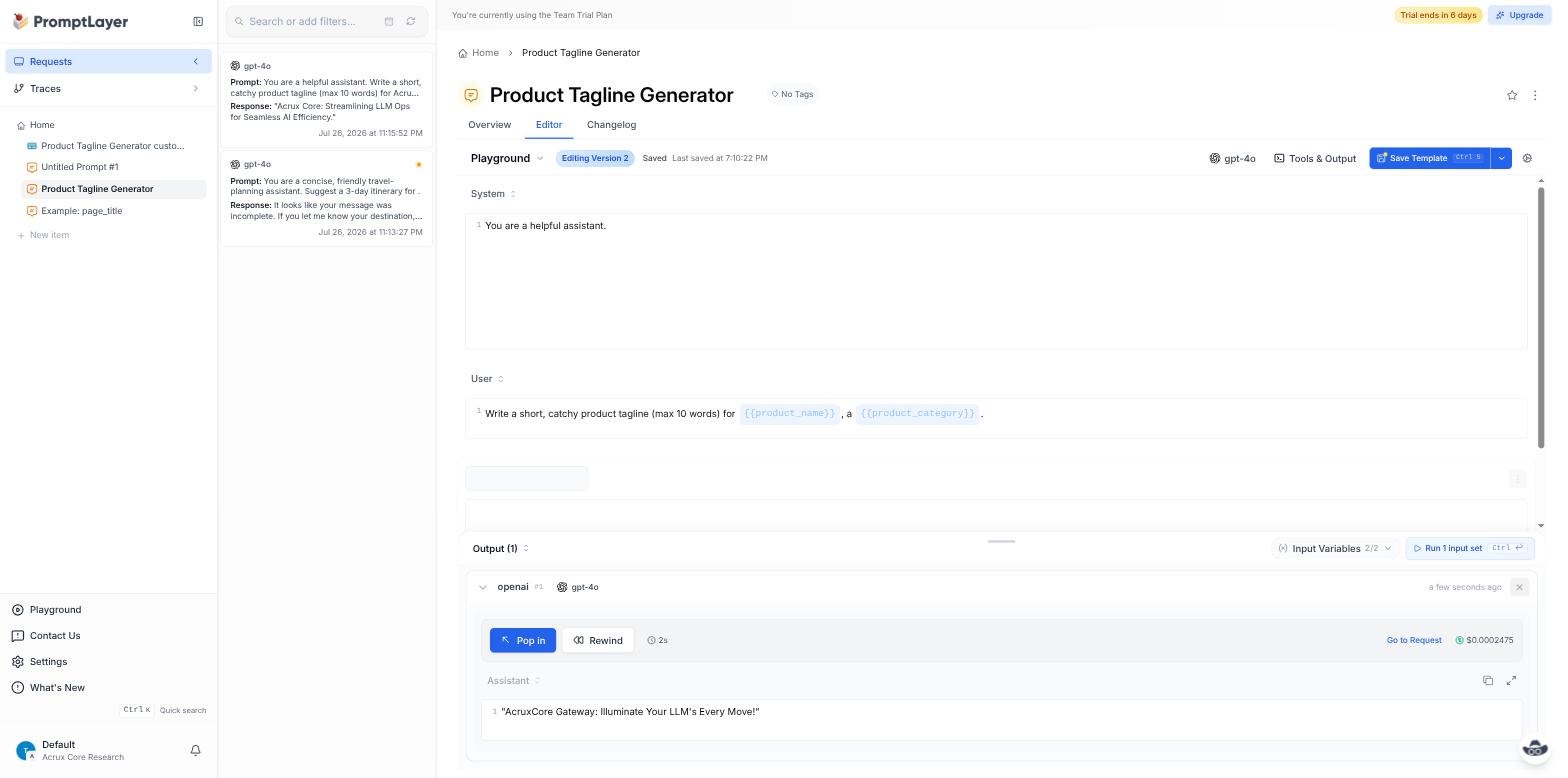
Task: Open the calendar date filter icon
Action: (388, 21)
